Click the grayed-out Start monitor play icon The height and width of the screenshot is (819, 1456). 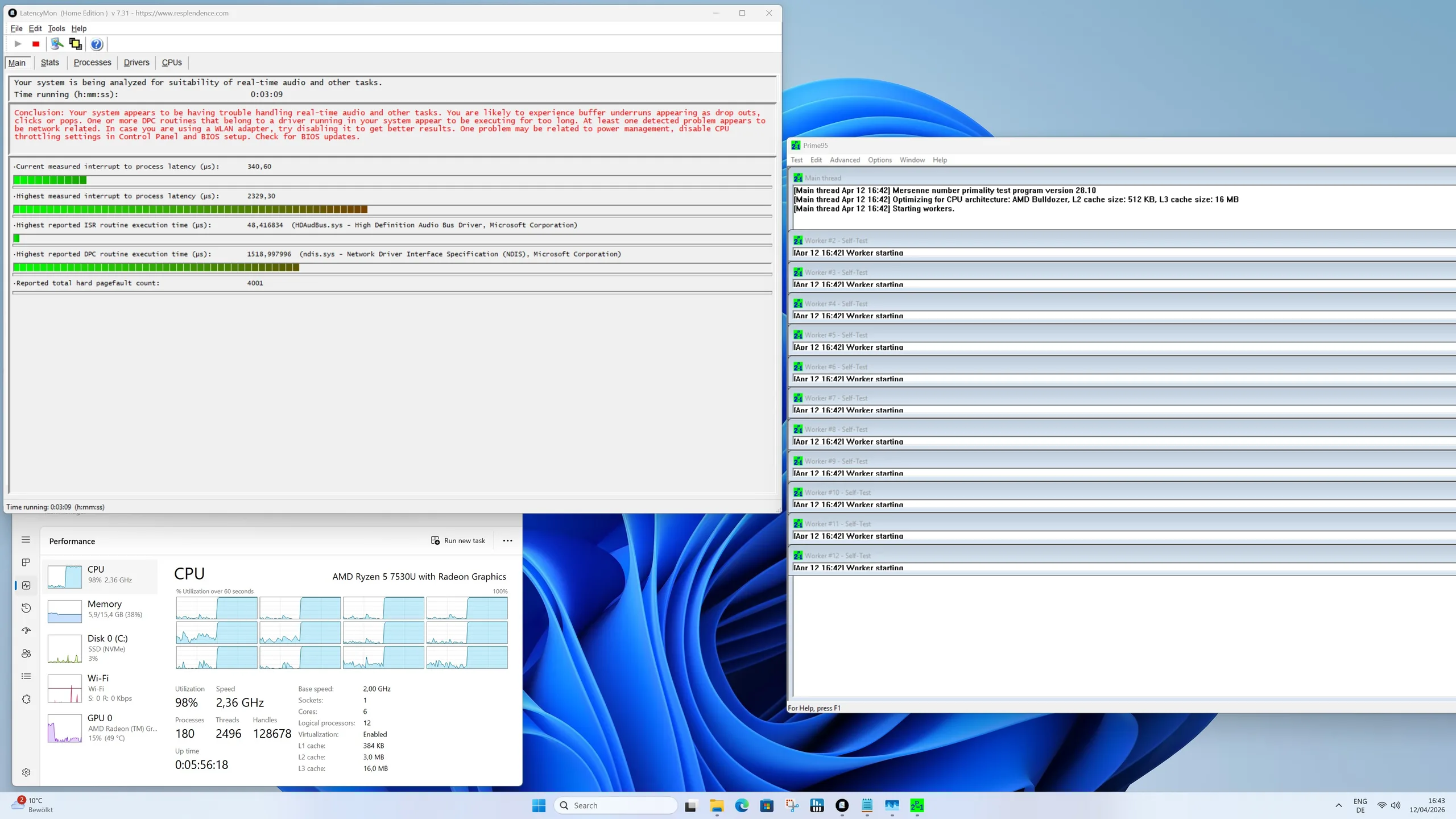point(18,44)
